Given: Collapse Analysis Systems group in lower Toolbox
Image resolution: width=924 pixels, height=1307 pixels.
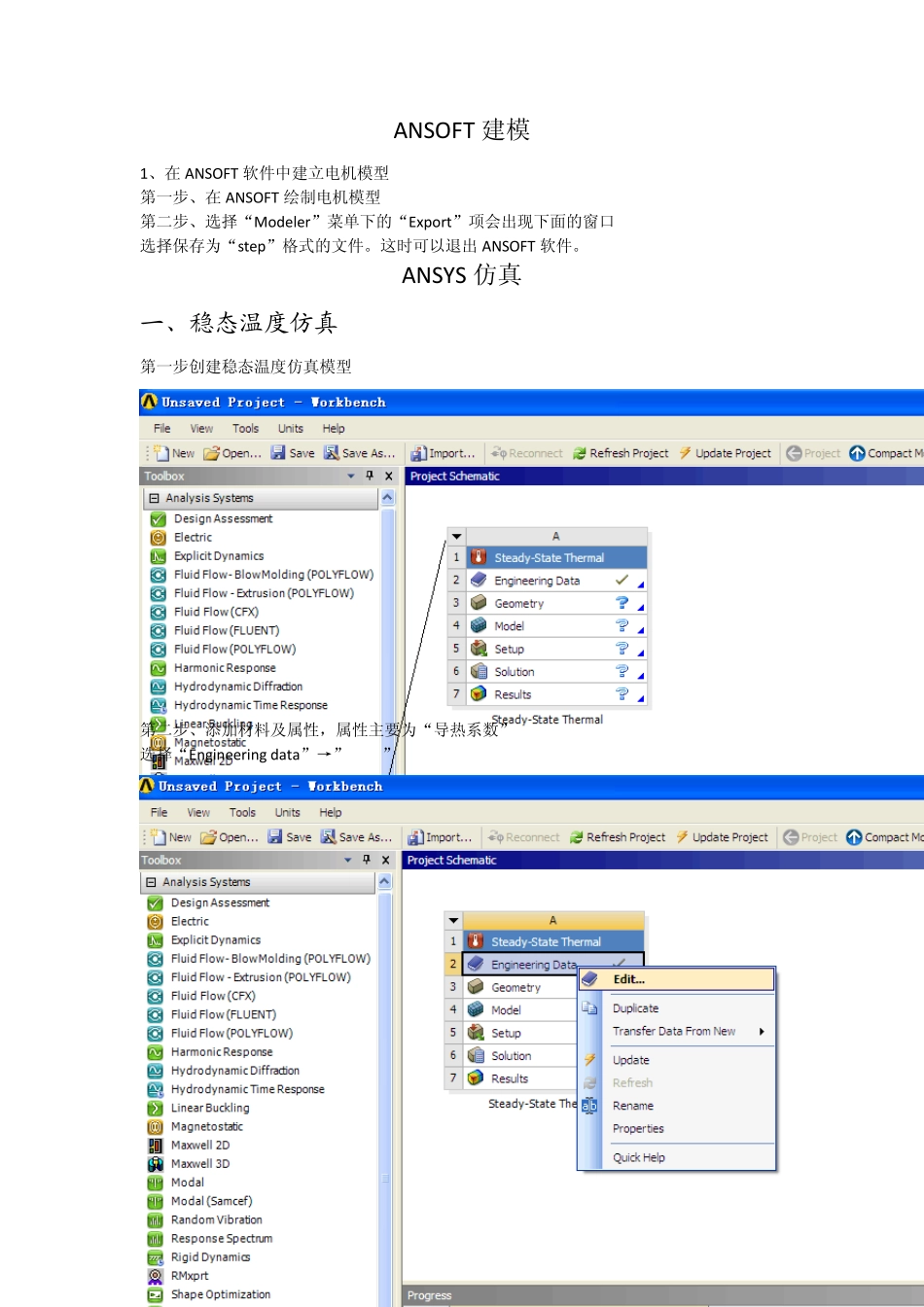Looking at the screenshot, I should click(x=151, y=882).
